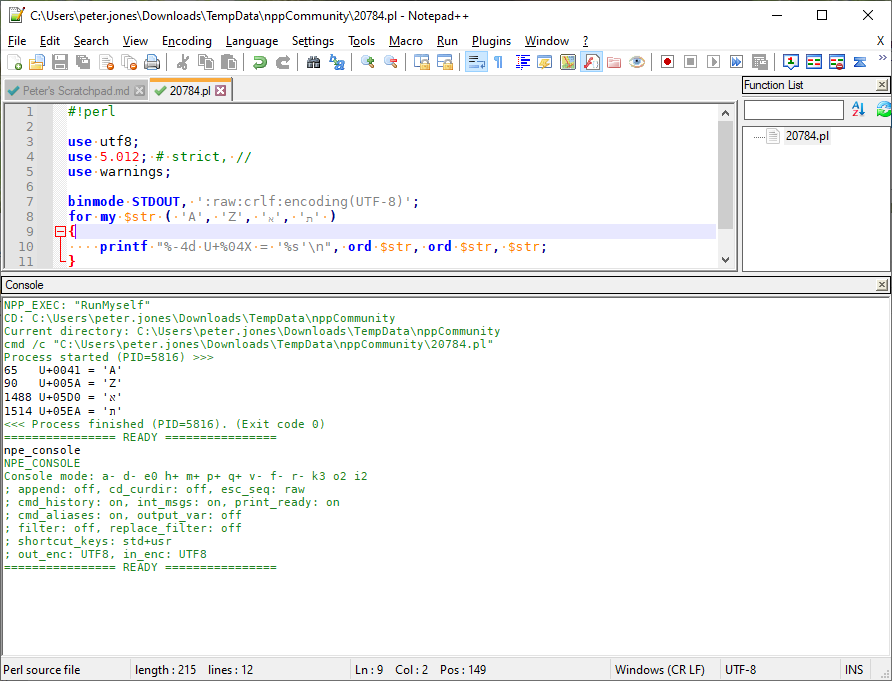Click the compare icon with red minus badge

[837, 62]
